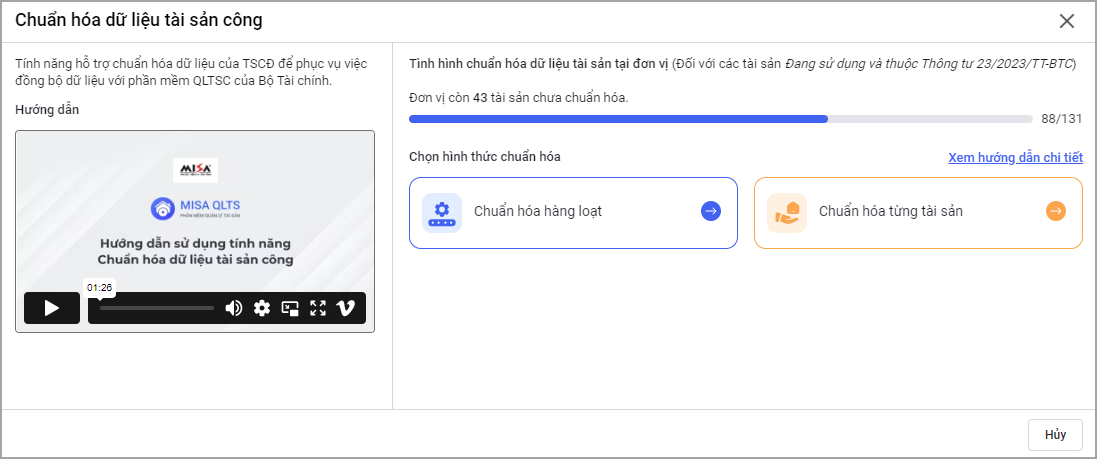Mute the video volume speaker icon
Image resolution: width=1097 pixels, height=459 pixels.
point(234,308)
